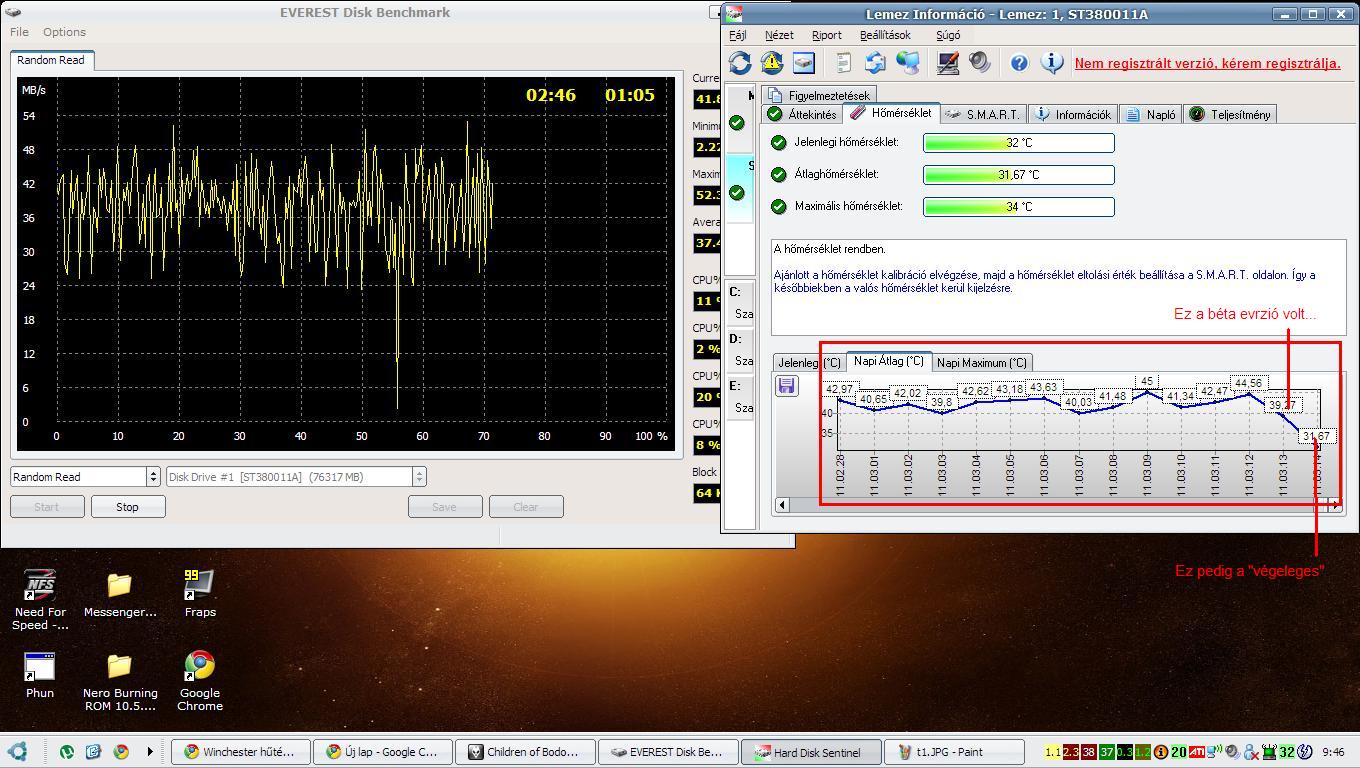Image resolution: width=1360 pixels, height=768 pixels.
Task: Click the report document toolbar icon
Action: coord(843,63)
